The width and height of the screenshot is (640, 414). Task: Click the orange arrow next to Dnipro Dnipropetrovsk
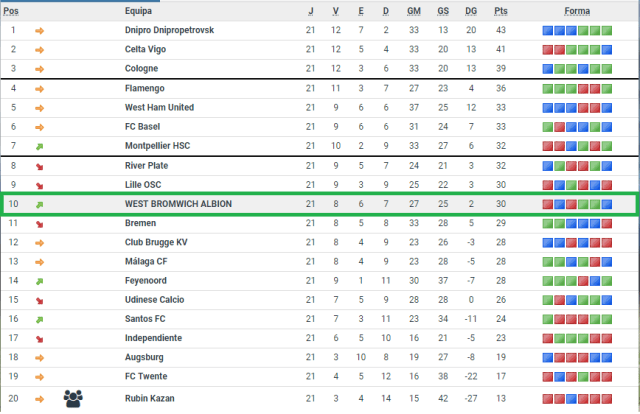tap(40, 30)
